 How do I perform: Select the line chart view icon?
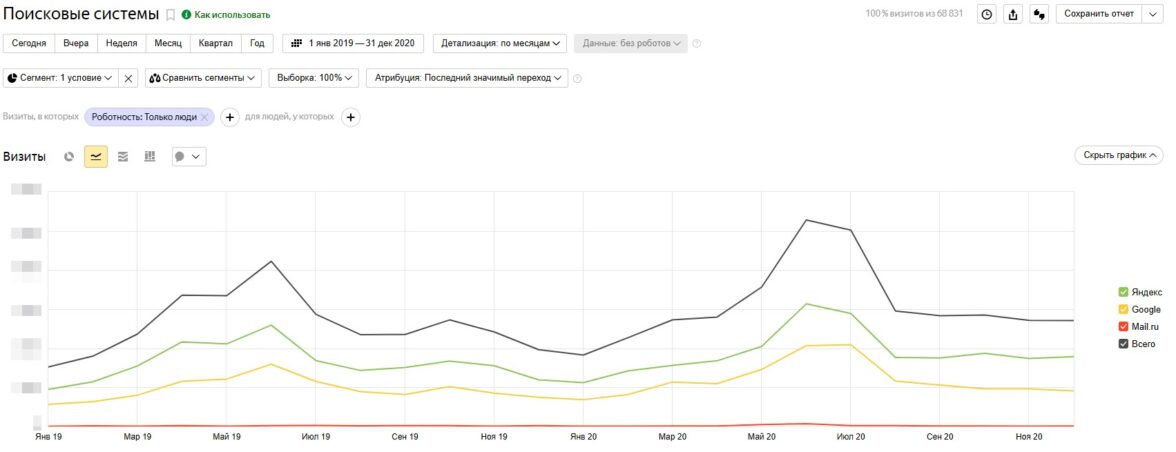tap(96, 157)
